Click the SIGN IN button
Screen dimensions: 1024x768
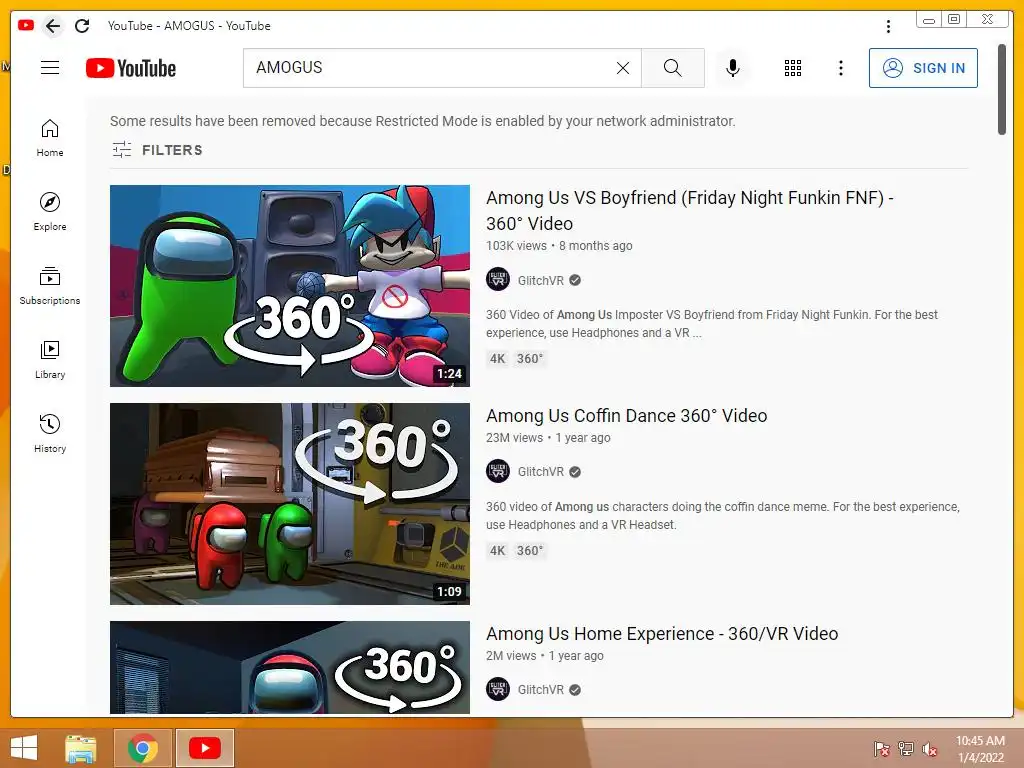click(x=923, y=68)
